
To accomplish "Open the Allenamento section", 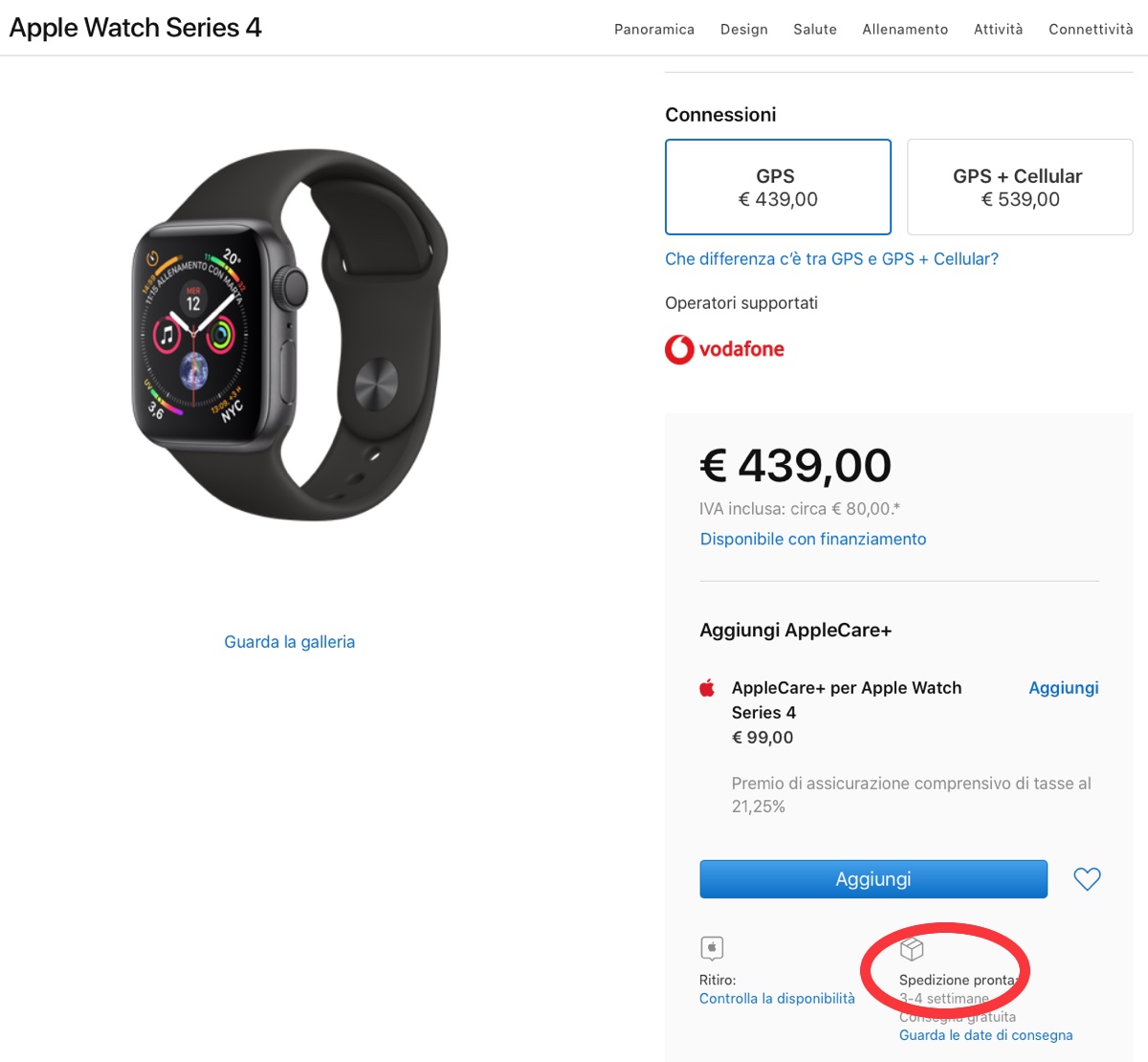I will 905,30.
